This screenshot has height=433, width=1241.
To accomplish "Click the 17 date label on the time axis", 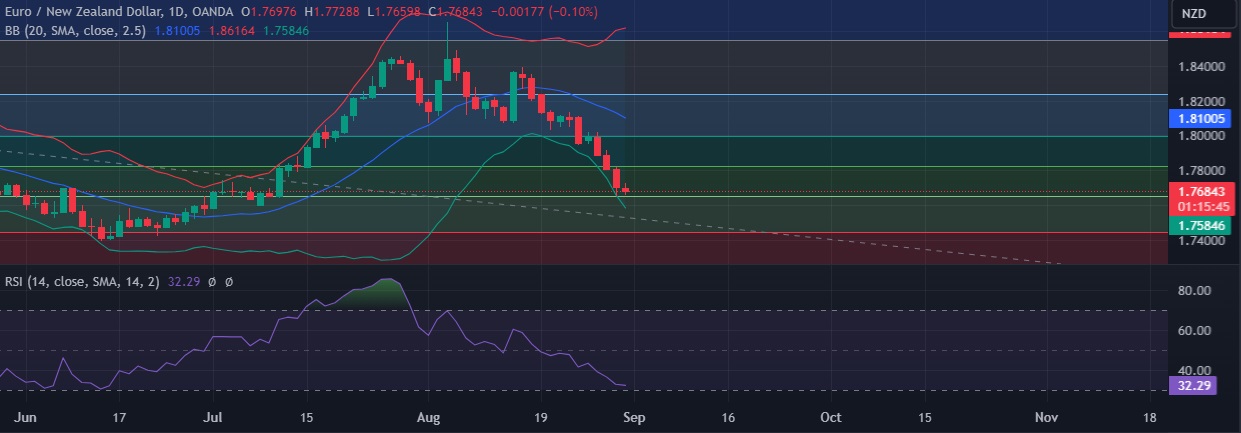I will click(x=120, y=416).
